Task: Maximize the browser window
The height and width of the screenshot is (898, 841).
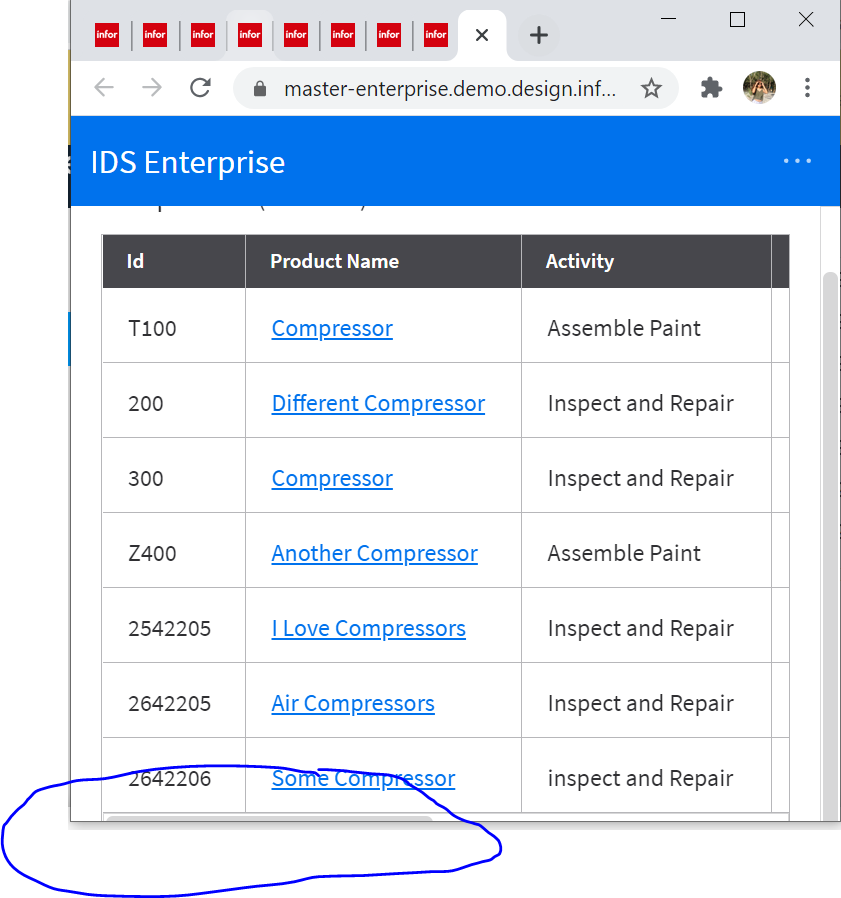Action: pyautogui.click(x=737, y=19)
